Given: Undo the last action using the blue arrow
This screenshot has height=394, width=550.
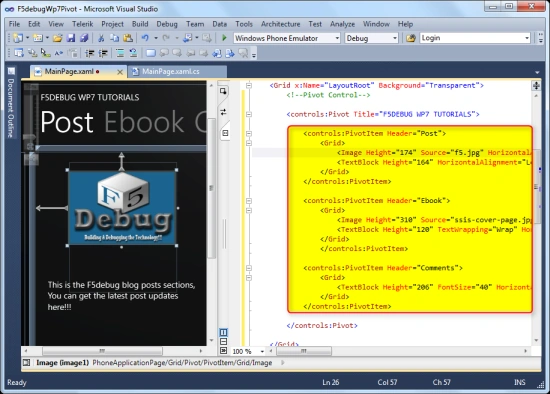Looking at the screenshot, I should [x=145, y=38].
